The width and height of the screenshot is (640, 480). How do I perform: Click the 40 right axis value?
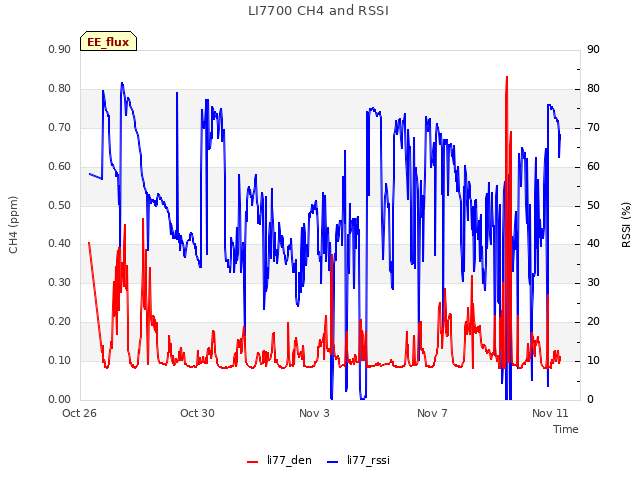[593, 244]
